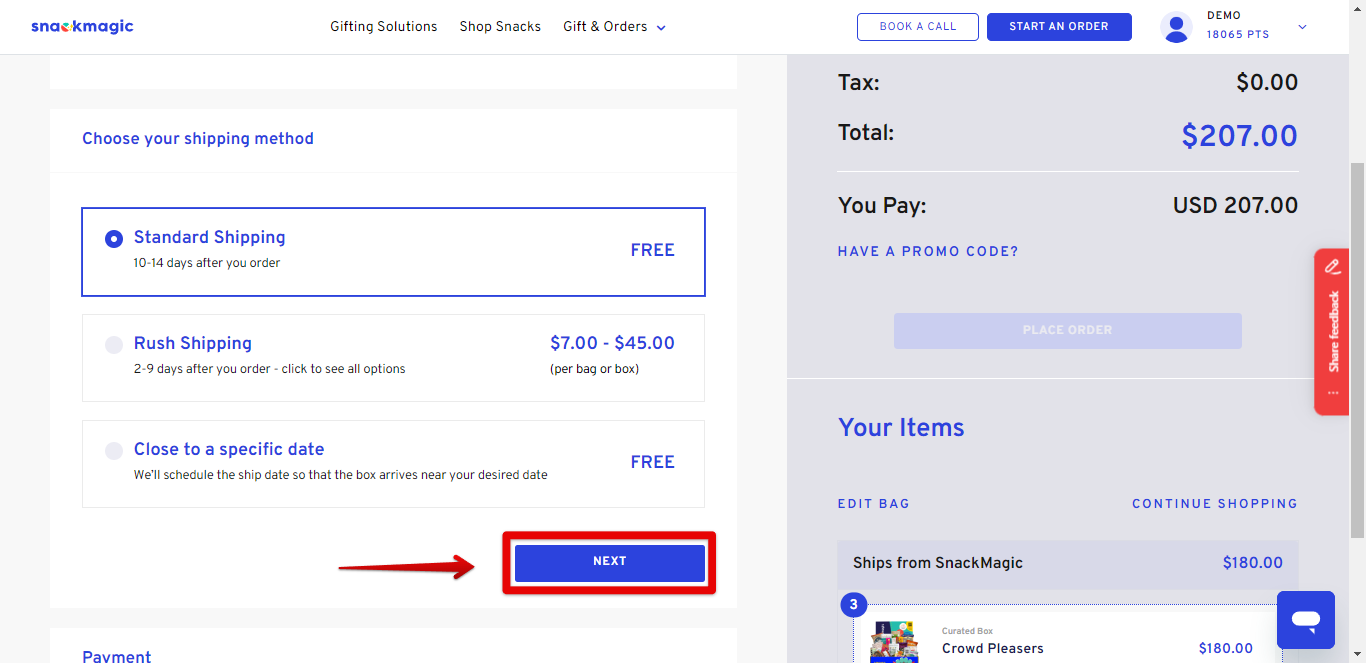Click the user avatar icon

click(x=1177, y=27)
